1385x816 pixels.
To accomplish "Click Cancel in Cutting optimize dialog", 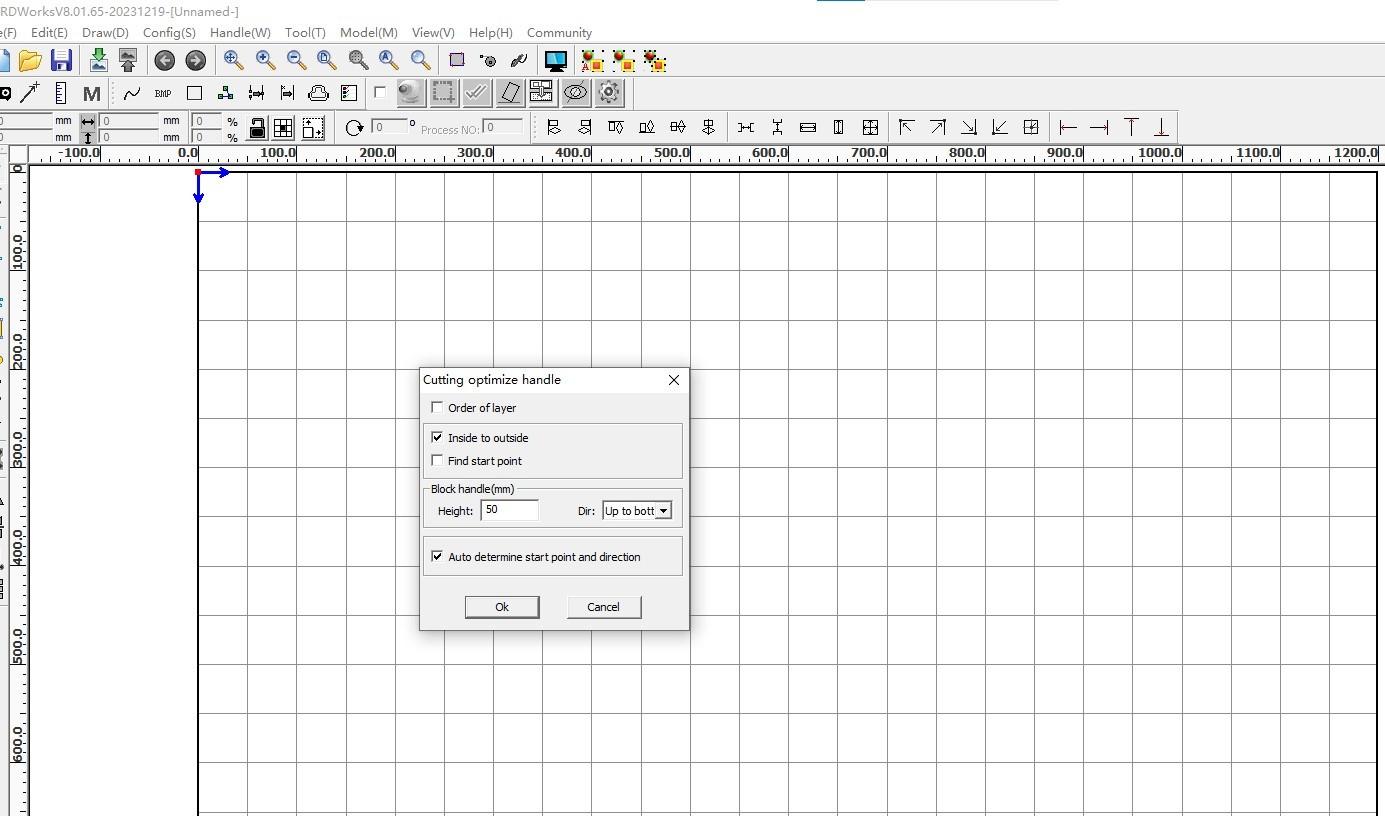I will coord(603,607).
